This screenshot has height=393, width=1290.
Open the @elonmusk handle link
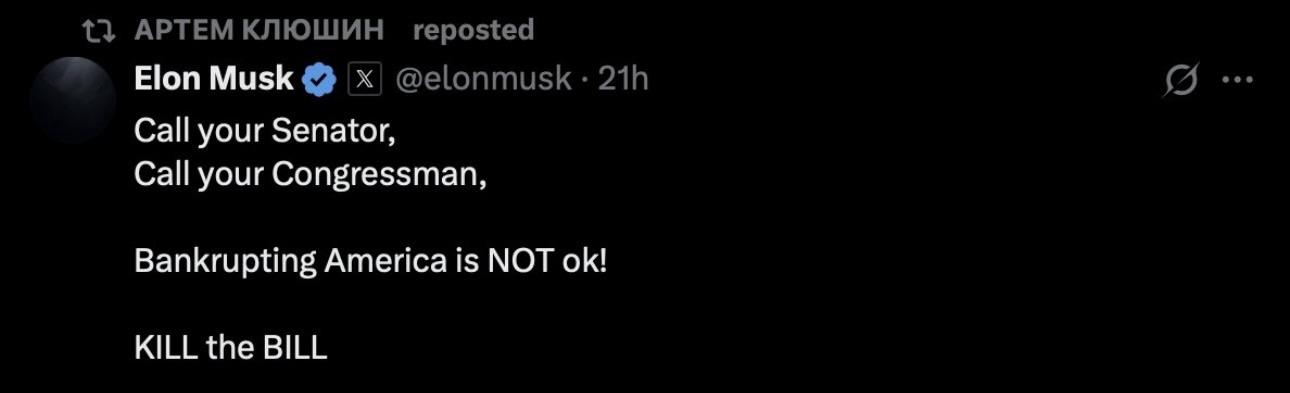[484, 78]
